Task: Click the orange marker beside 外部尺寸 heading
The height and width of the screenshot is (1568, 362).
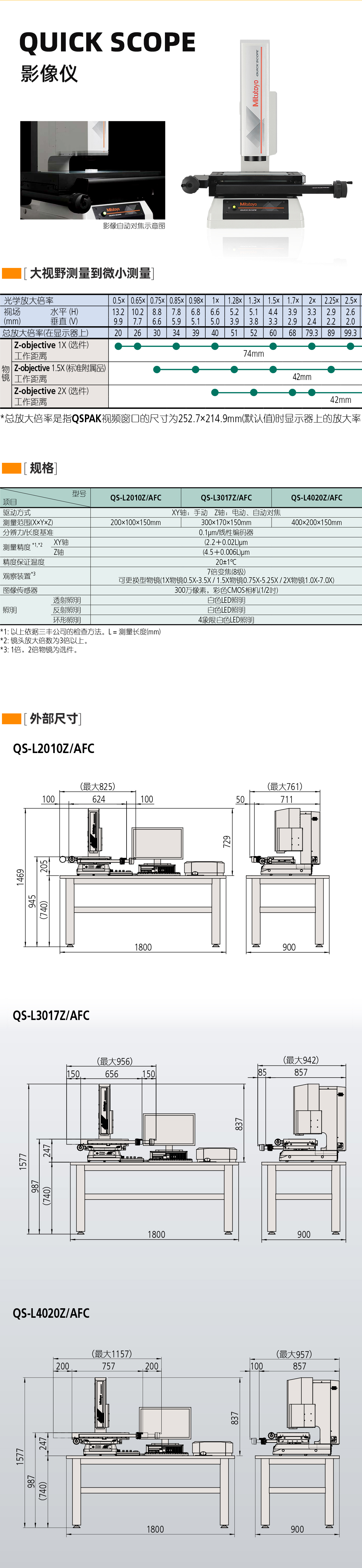Action: [11, 719]
